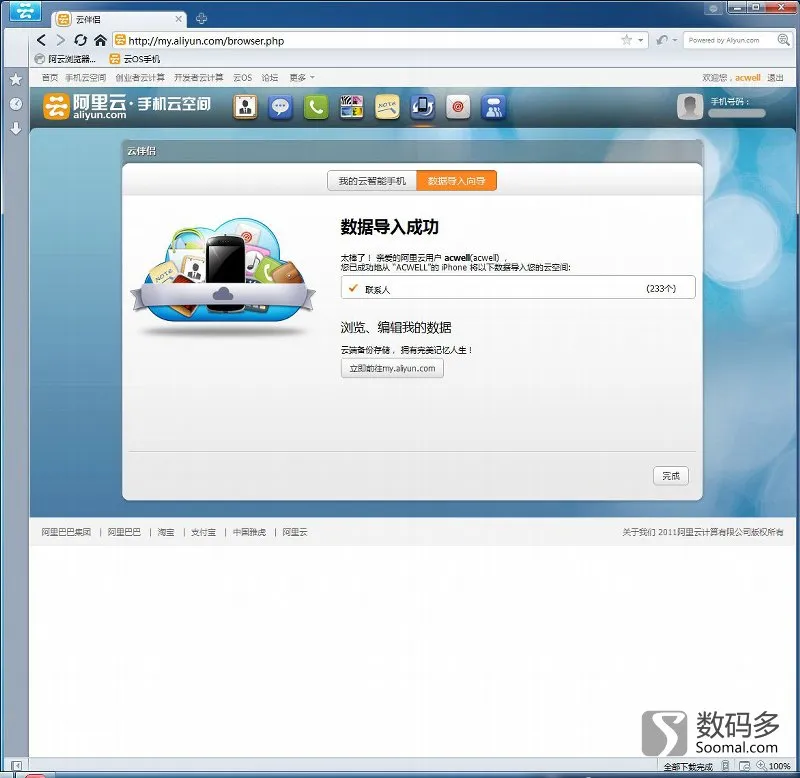The height and width of the screenshot is (778, 800).
Task: Open the Photos gallery icon
Action: (x=352, y=107)
